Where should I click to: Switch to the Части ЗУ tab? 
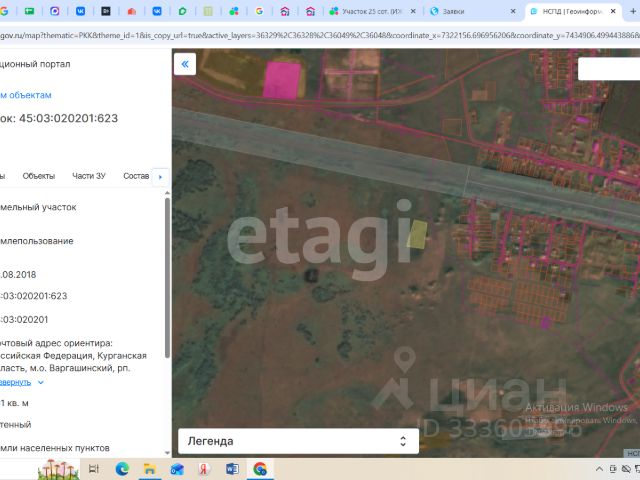[89, 176]
